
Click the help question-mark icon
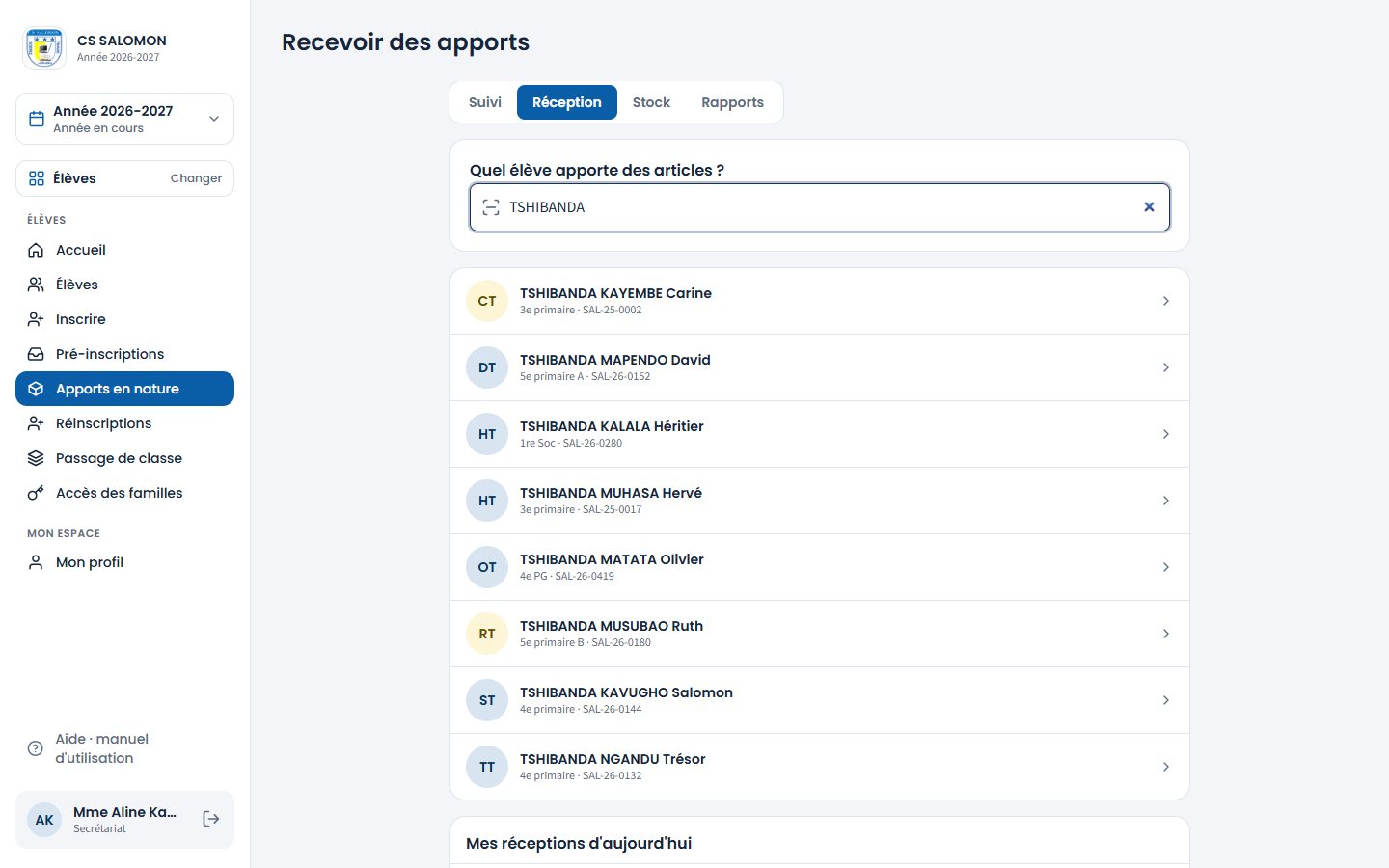[x=36, y=748]
